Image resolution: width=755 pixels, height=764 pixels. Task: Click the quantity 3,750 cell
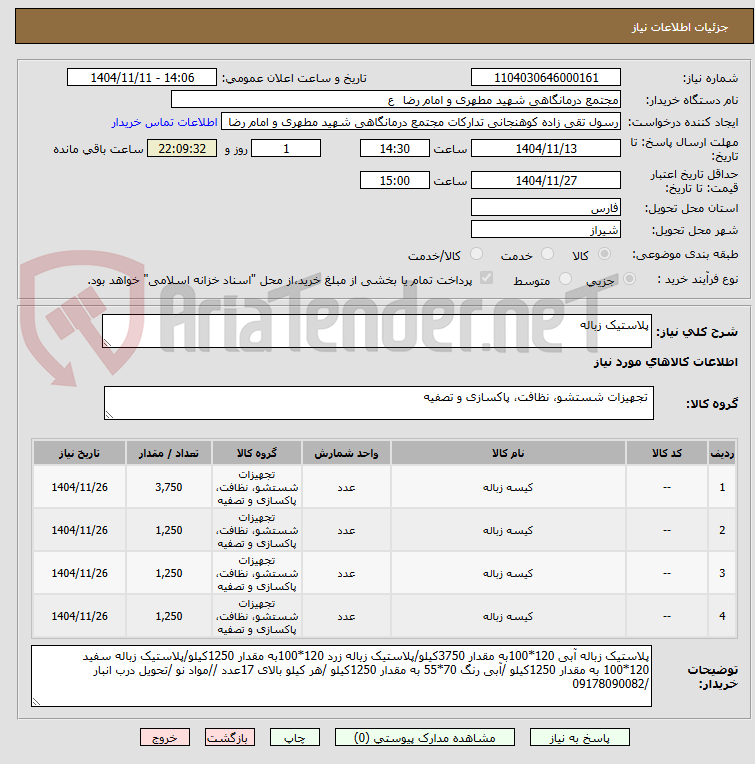(169, 487)
